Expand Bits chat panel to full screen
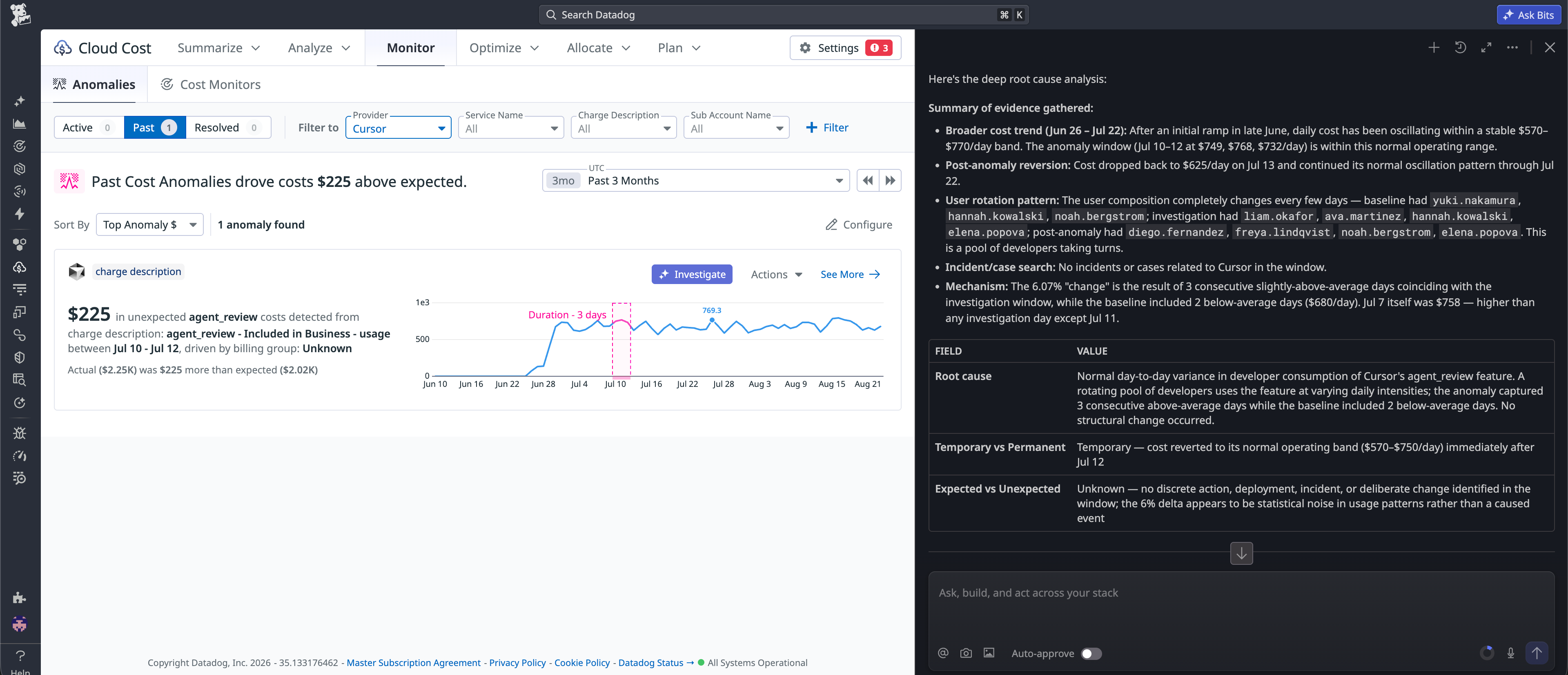The height and width of the screenshot is (675, 1568). pyautogui.click(x=1486, y=47)
